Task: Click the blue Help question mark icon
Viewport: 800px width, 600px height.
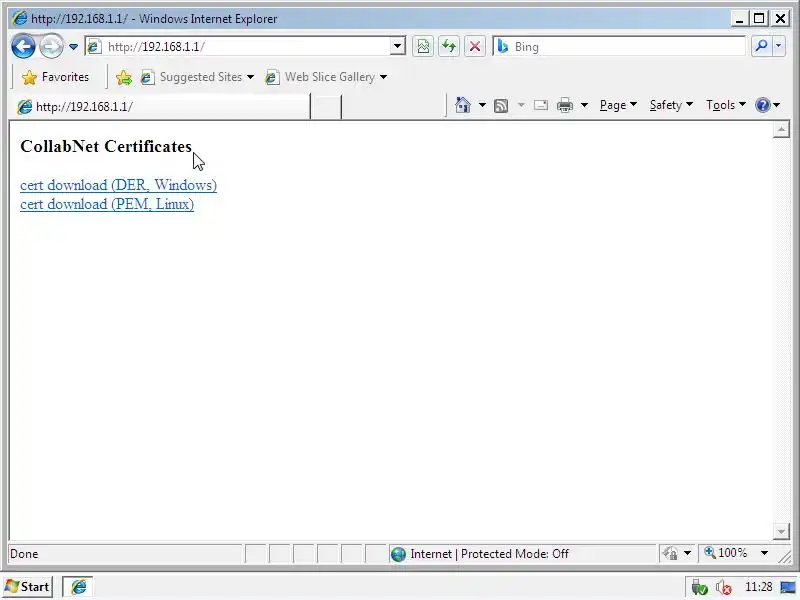Action: (763, 105)
